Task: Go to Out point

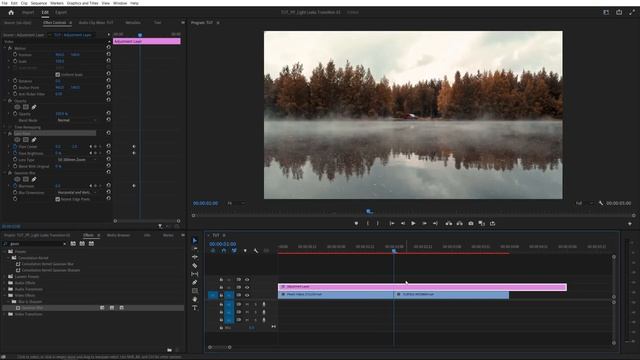Action: [x=436, y=223]
